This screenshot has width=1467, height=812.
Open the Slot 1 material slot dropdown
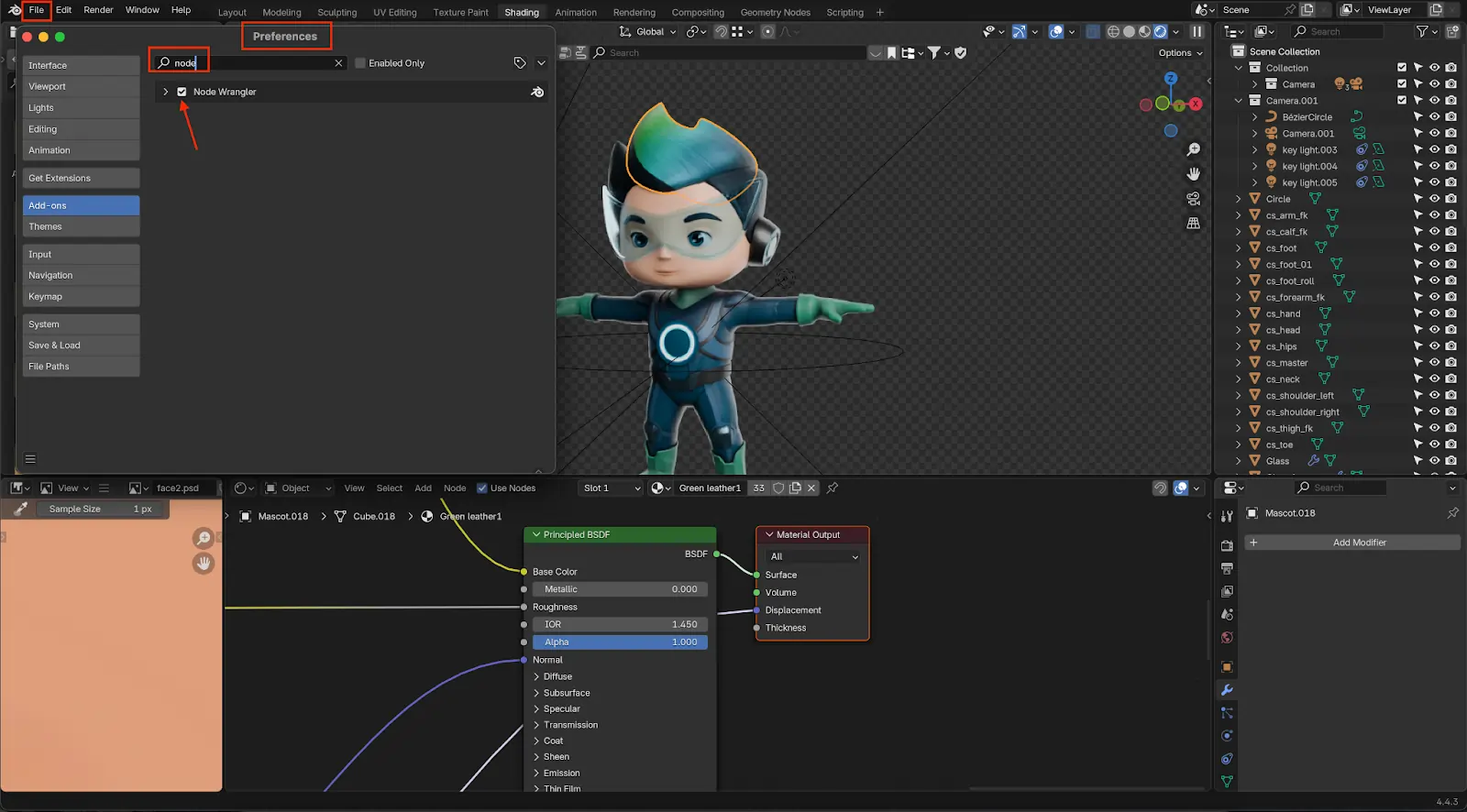click(x=612, y=488)
